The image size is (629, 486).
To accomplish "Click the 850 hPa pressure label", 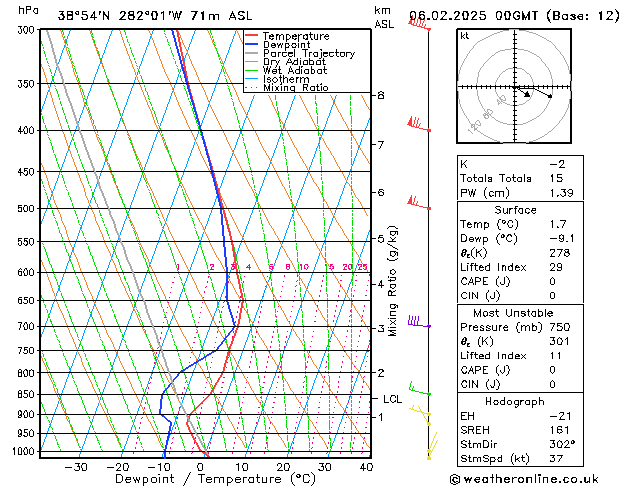I will 28,394.
